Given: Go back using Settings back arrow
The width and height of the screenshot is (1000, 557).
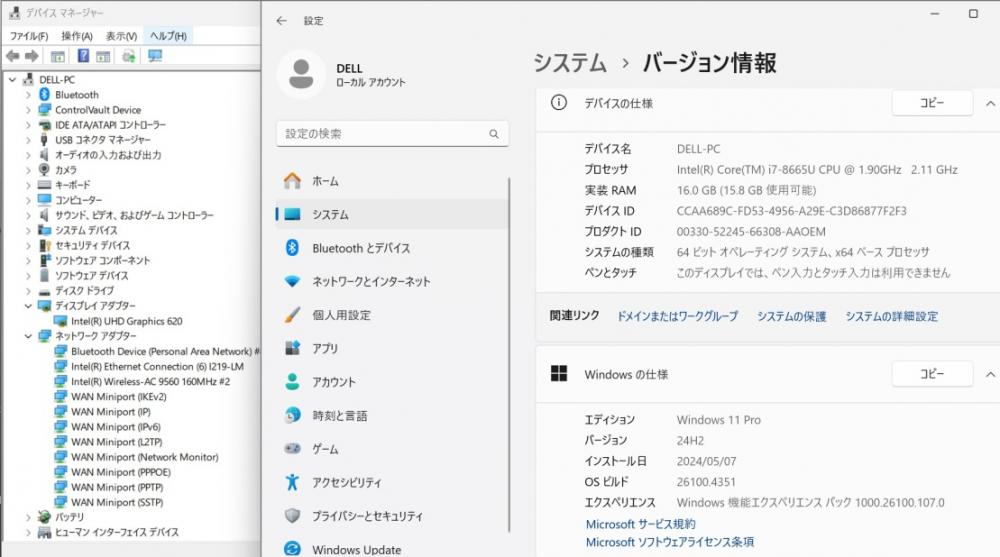Looking at the screenshot, I should (281, 21).
